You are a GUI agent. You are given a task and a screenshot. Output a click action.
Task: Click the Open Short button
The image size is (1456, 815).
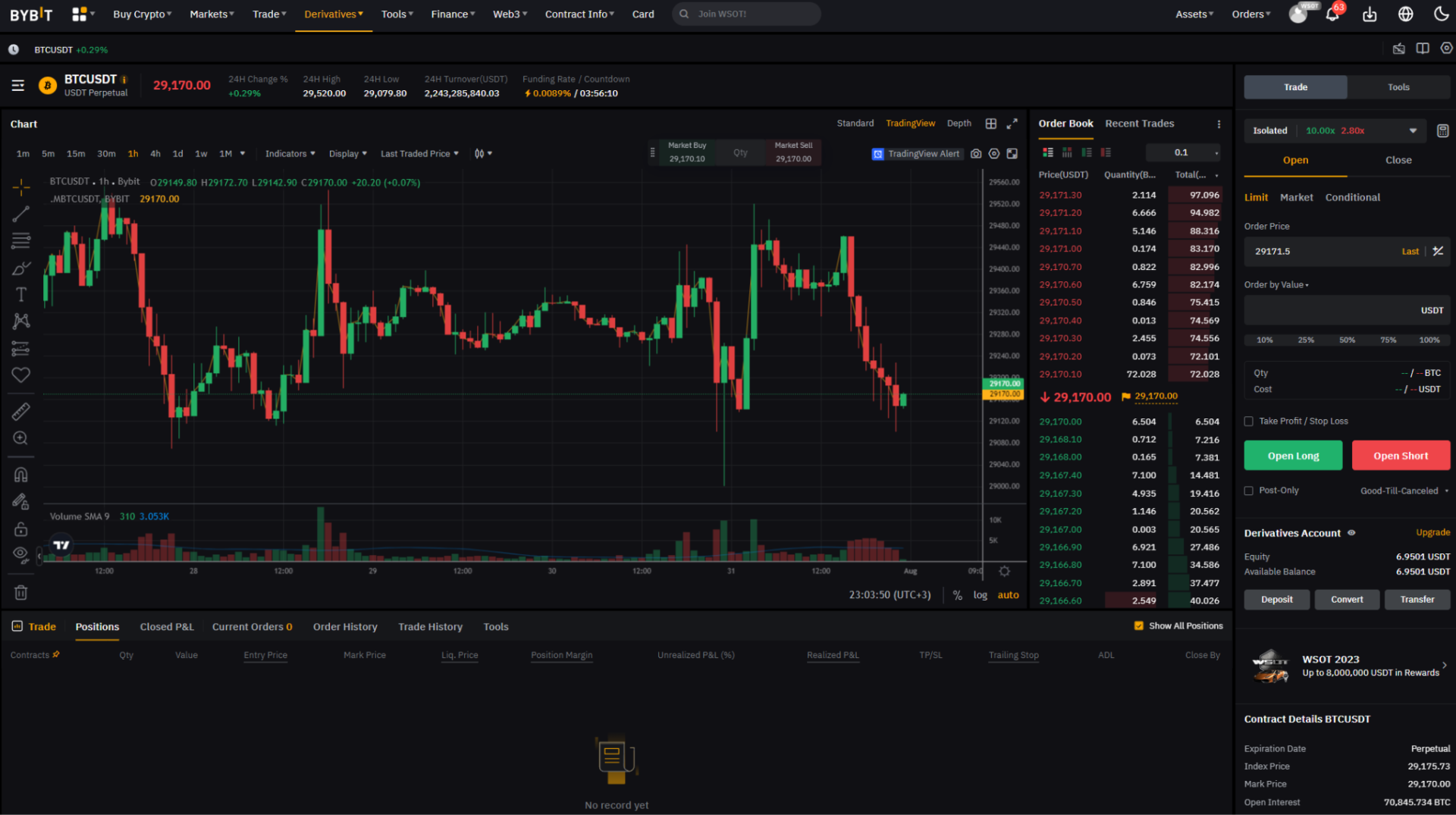click(x=1401, y=456)
